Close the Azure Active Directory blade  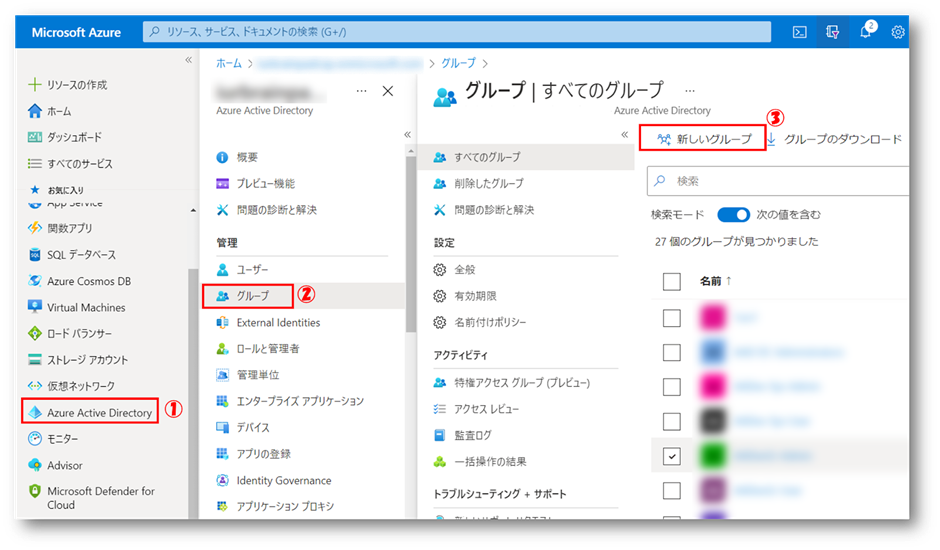pyautogui.click(x=388, y=91)
